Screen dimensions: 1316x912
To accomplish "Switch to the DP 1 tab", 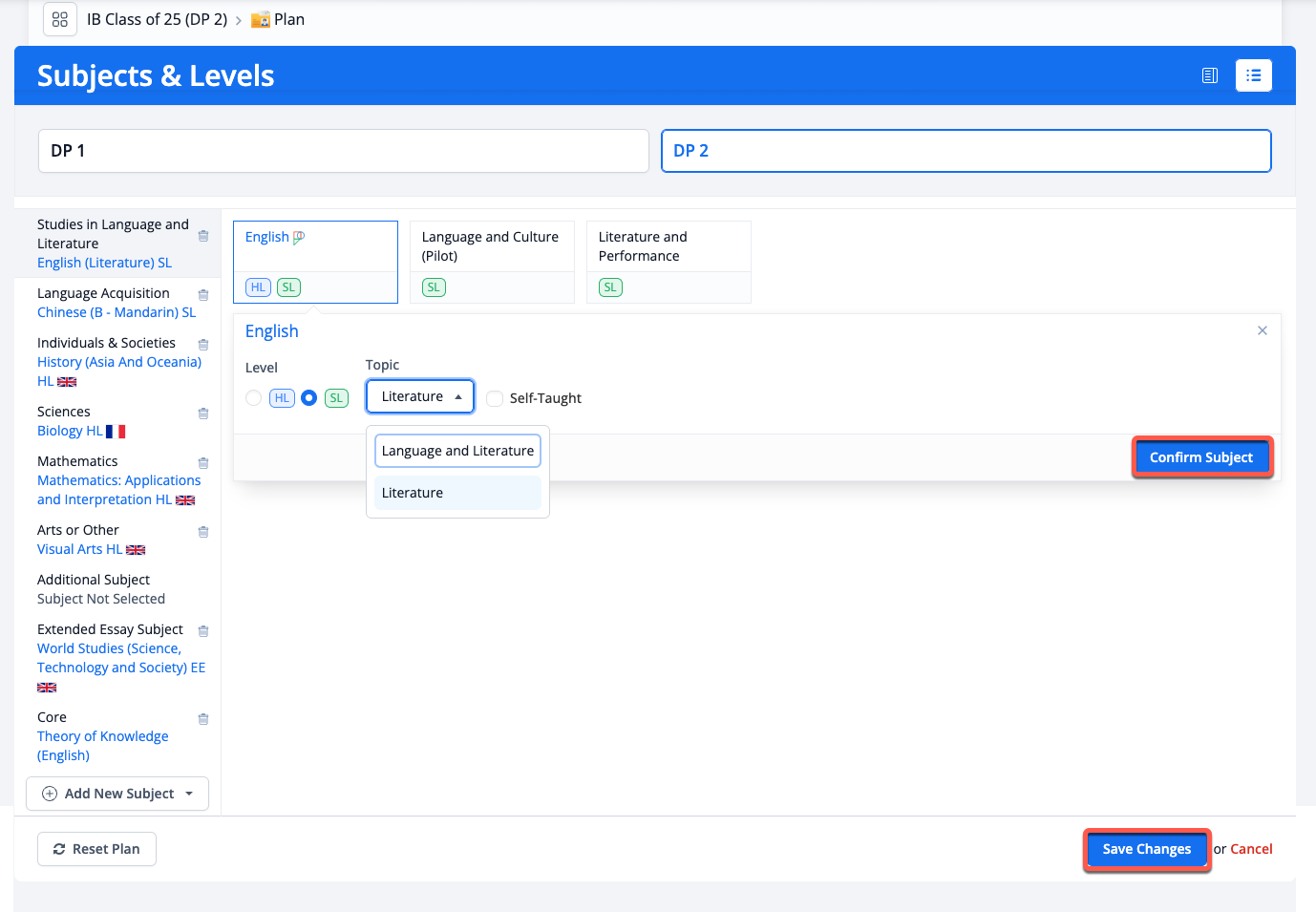I will click(344, 151).
